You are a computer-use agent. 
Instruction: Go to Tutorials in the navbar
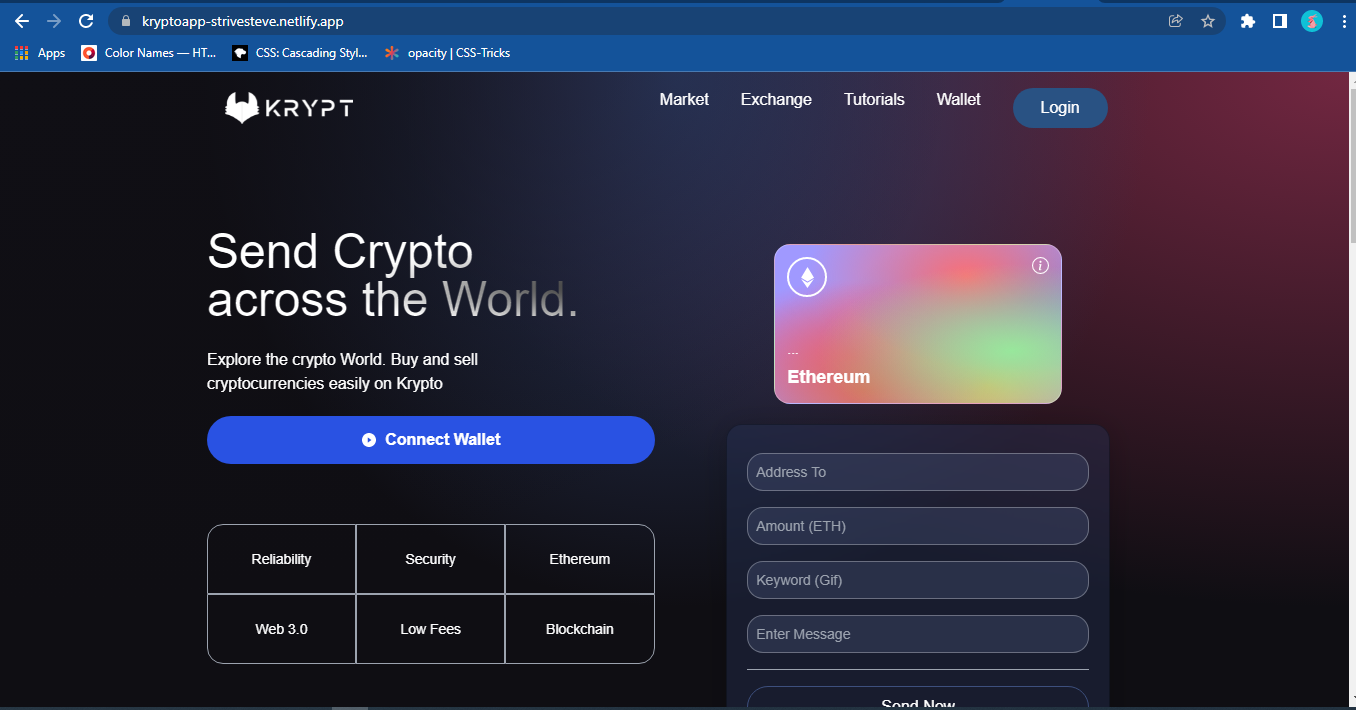(874, 99)
